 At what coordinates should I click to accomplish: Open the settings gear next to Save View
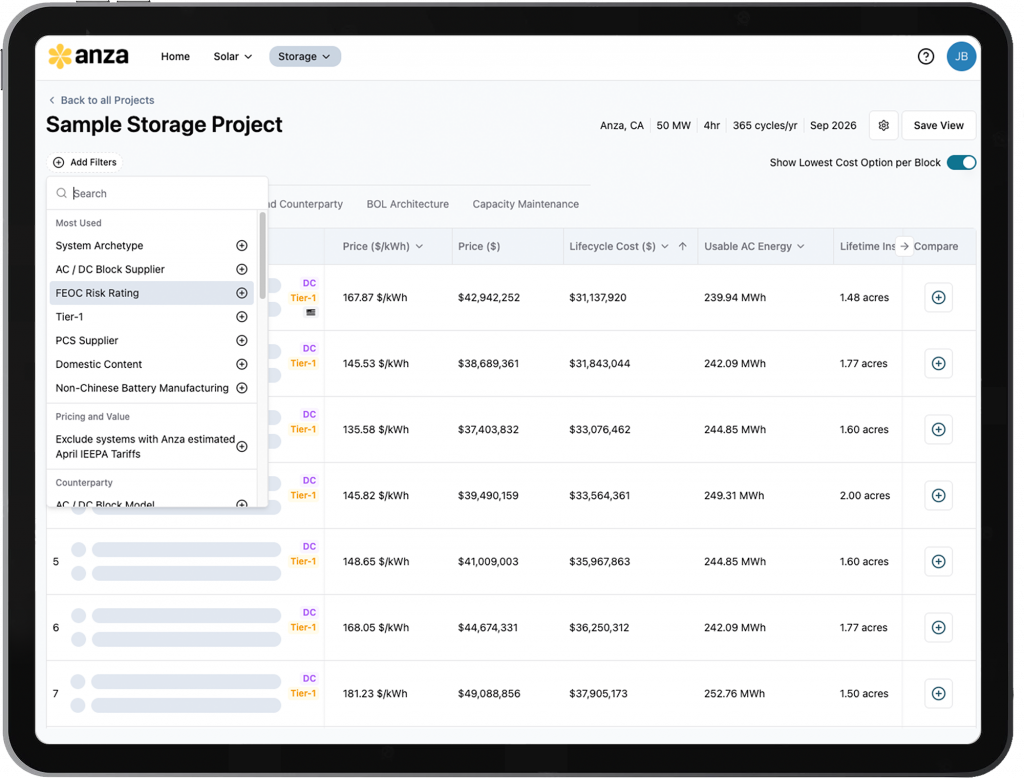[x=883, y=126]
